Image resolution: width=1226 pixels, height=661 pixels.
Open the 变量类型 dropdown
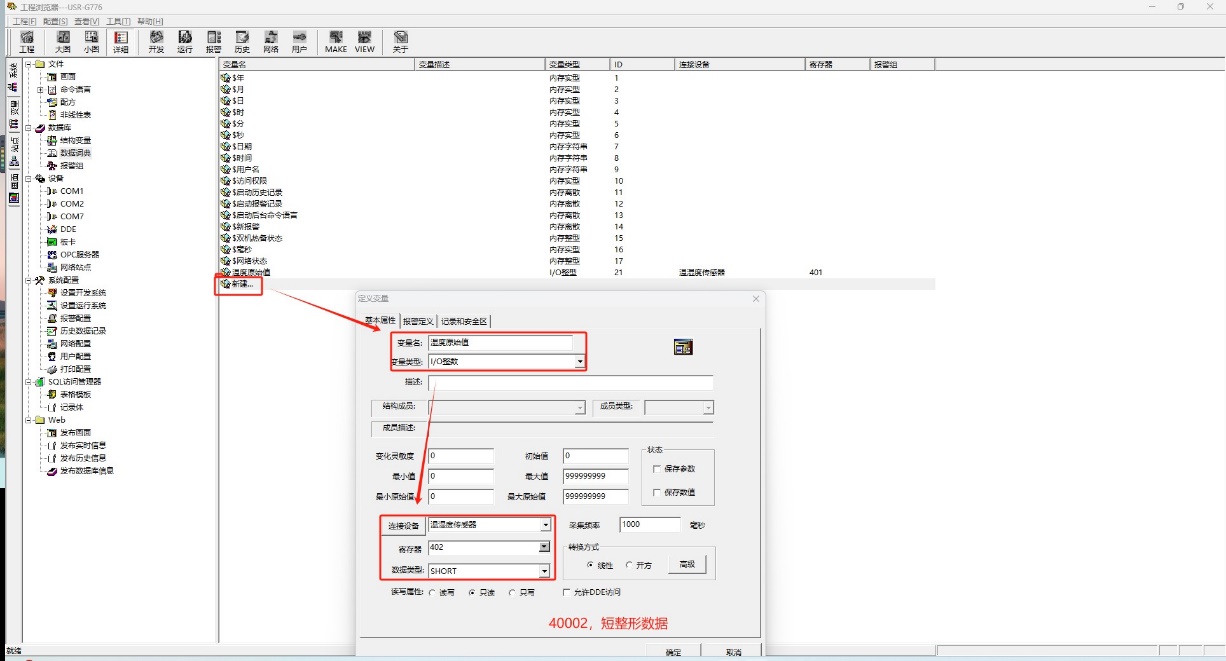pos(579,362)
